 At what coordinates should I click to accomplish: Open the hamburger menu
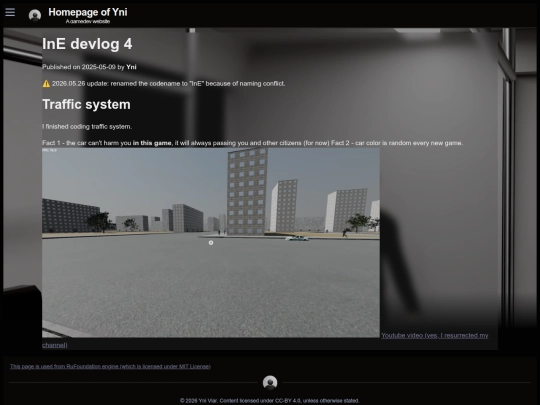coord(10,12)
